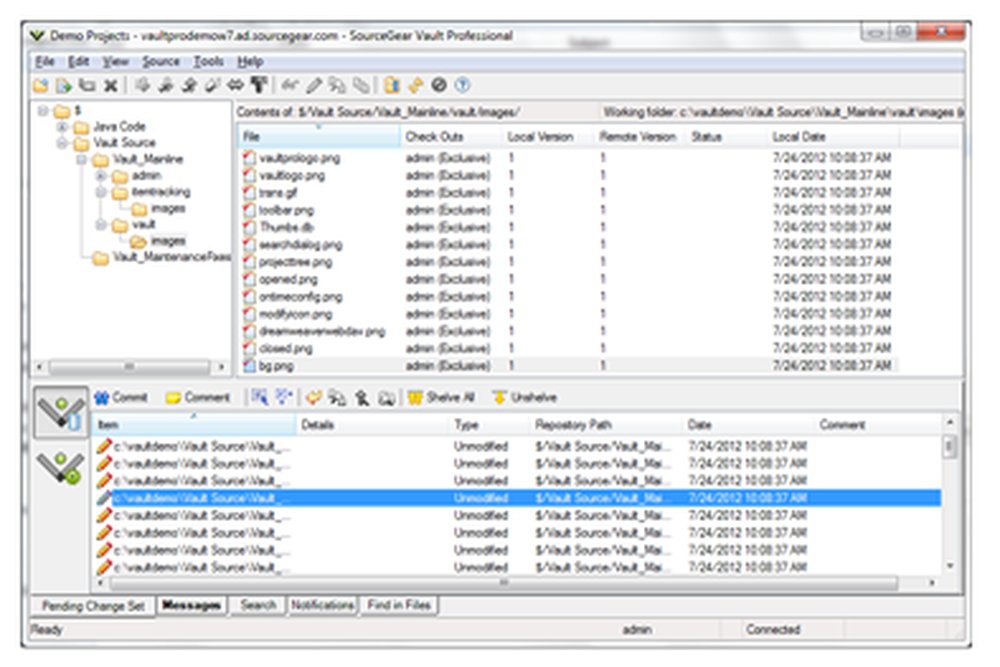Click the file icon beside vaultlogo.png
1000x667 pixels.
[x=249, y=175]
